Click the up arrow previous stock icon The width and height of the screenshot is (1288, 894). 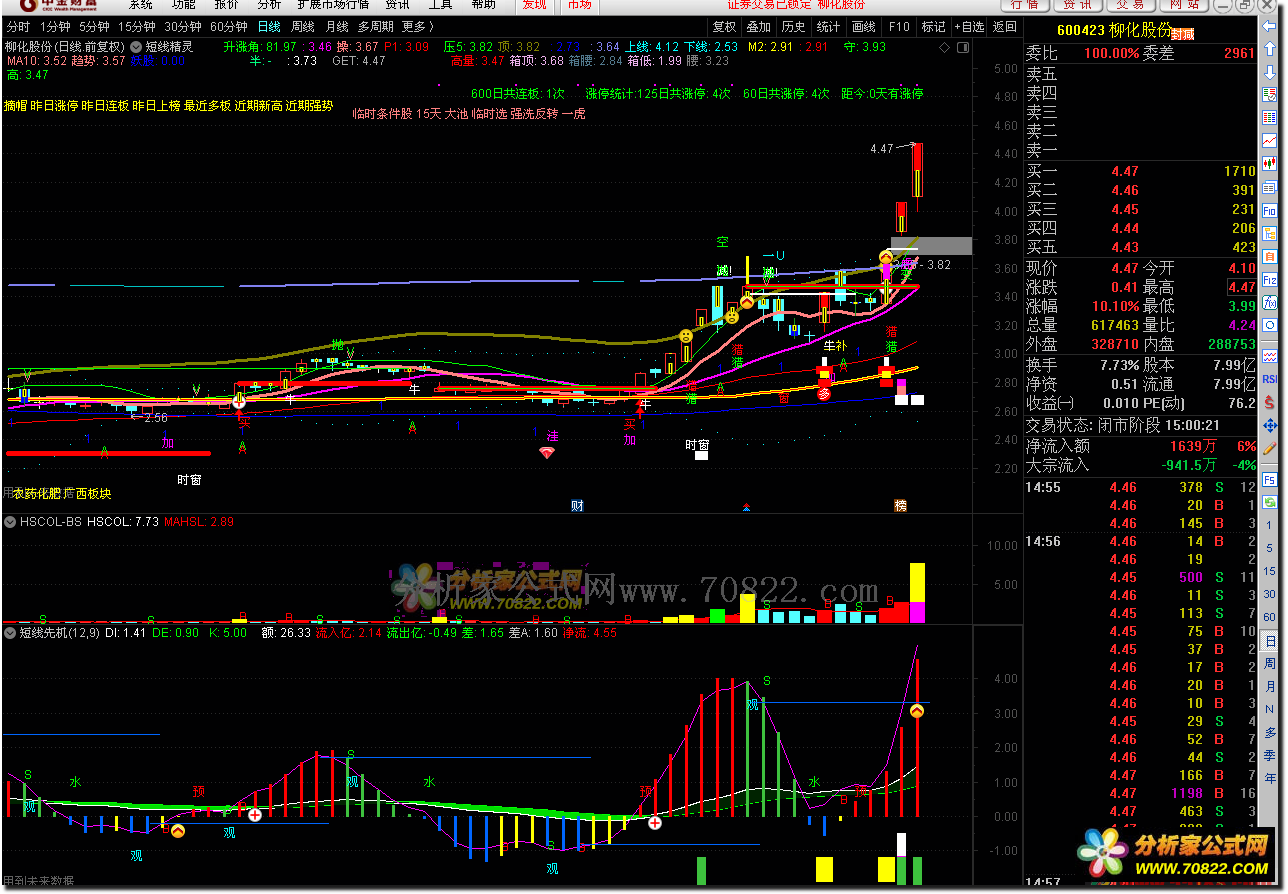[1269, 48]
